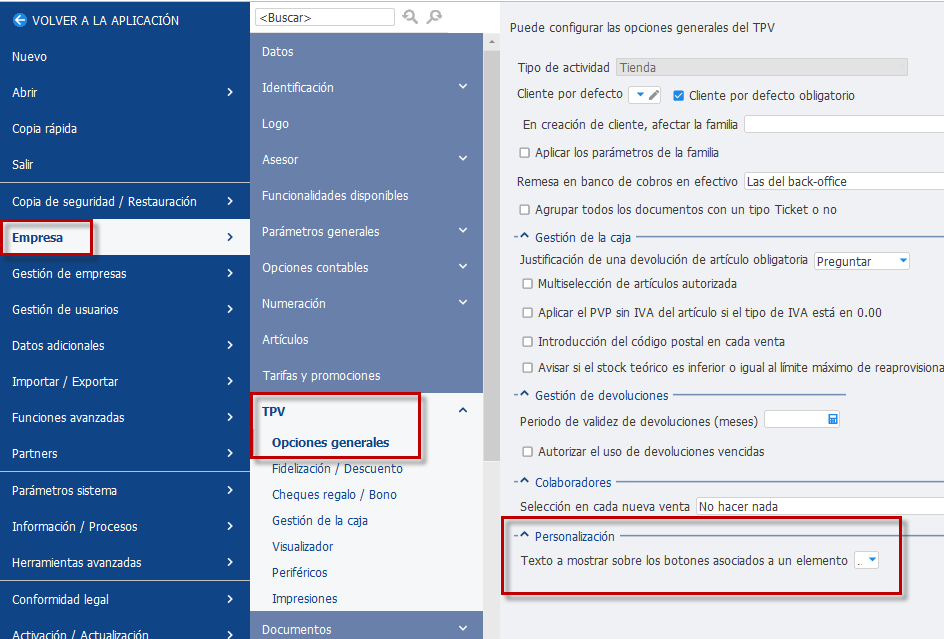944x639 pixels.
Task: Collapse the Colaboradores section arrow
Action: (524, 481)
